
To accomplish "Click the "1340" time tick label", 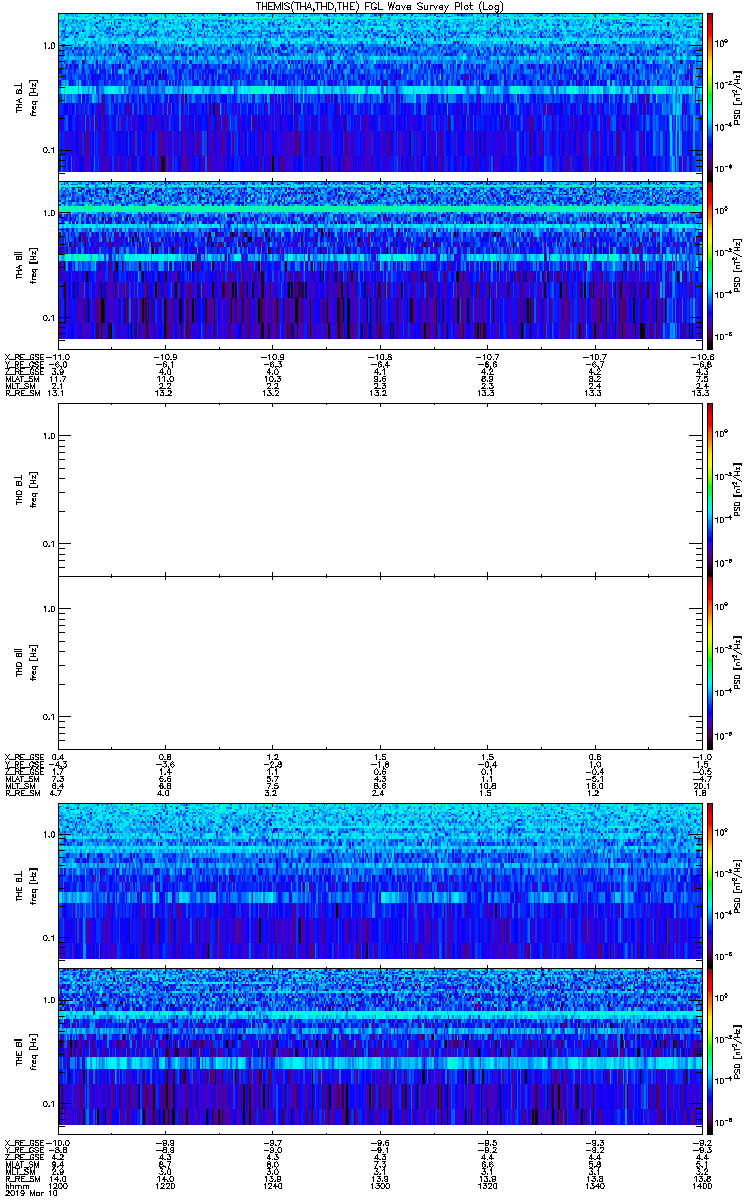I will point(596,1184).
